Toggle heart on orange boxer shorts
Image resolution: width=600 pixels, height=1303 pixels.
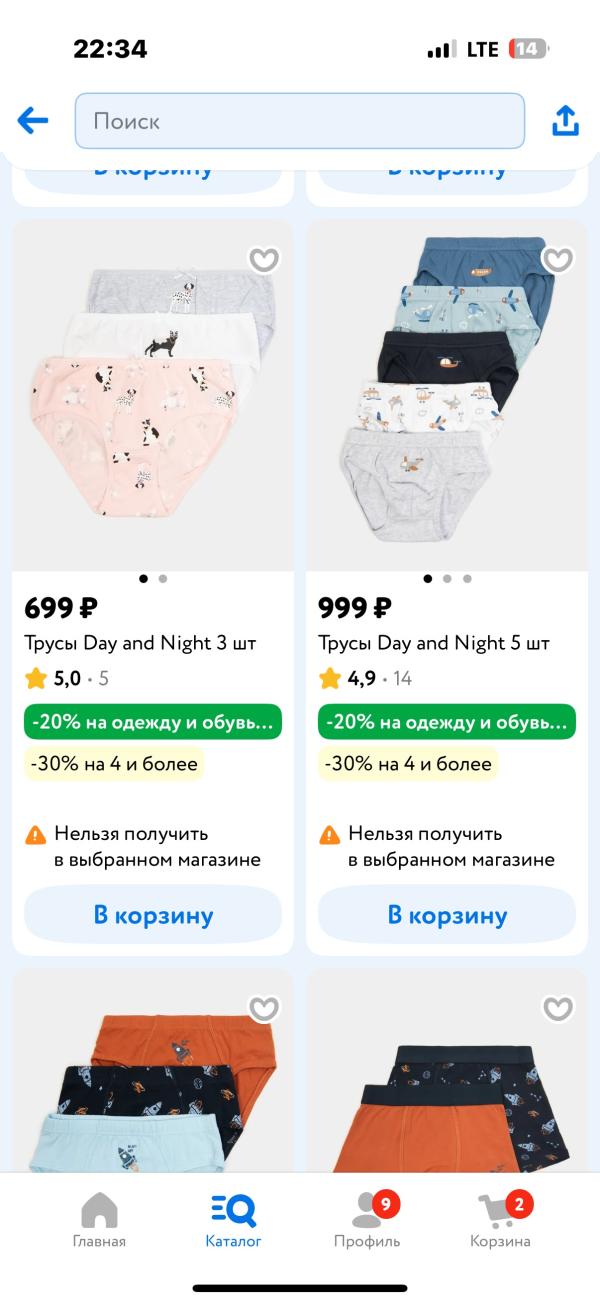[558, 1008]
